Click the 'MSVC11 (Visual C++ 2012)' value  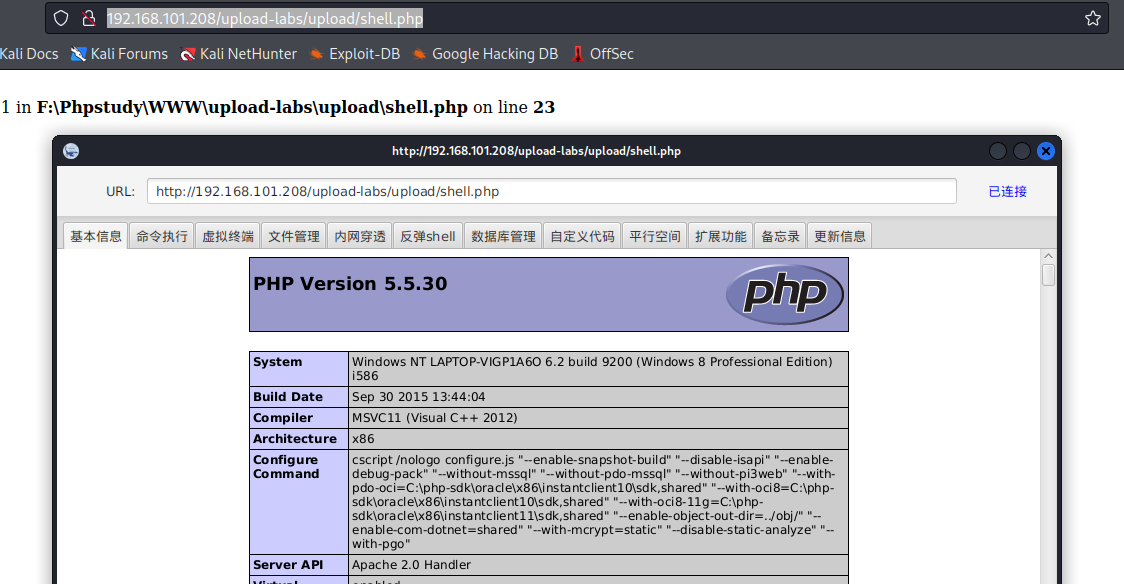coord(434,418)
